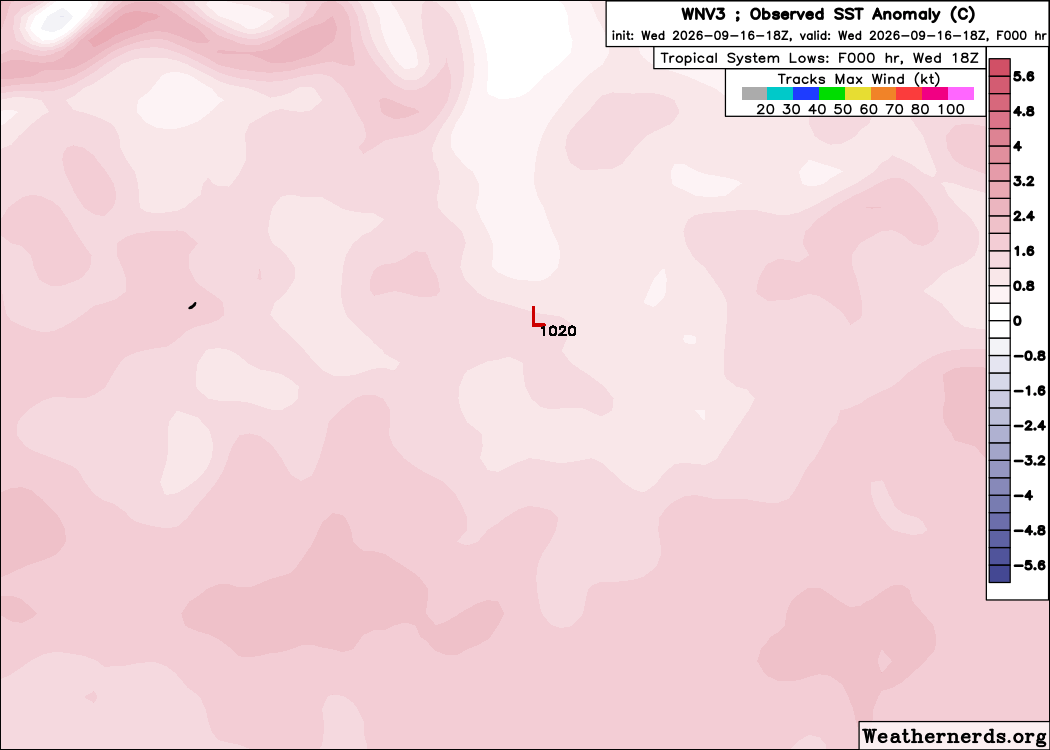
Task: Select the green 50 kt wind swatch
Action: click(832, 94)
